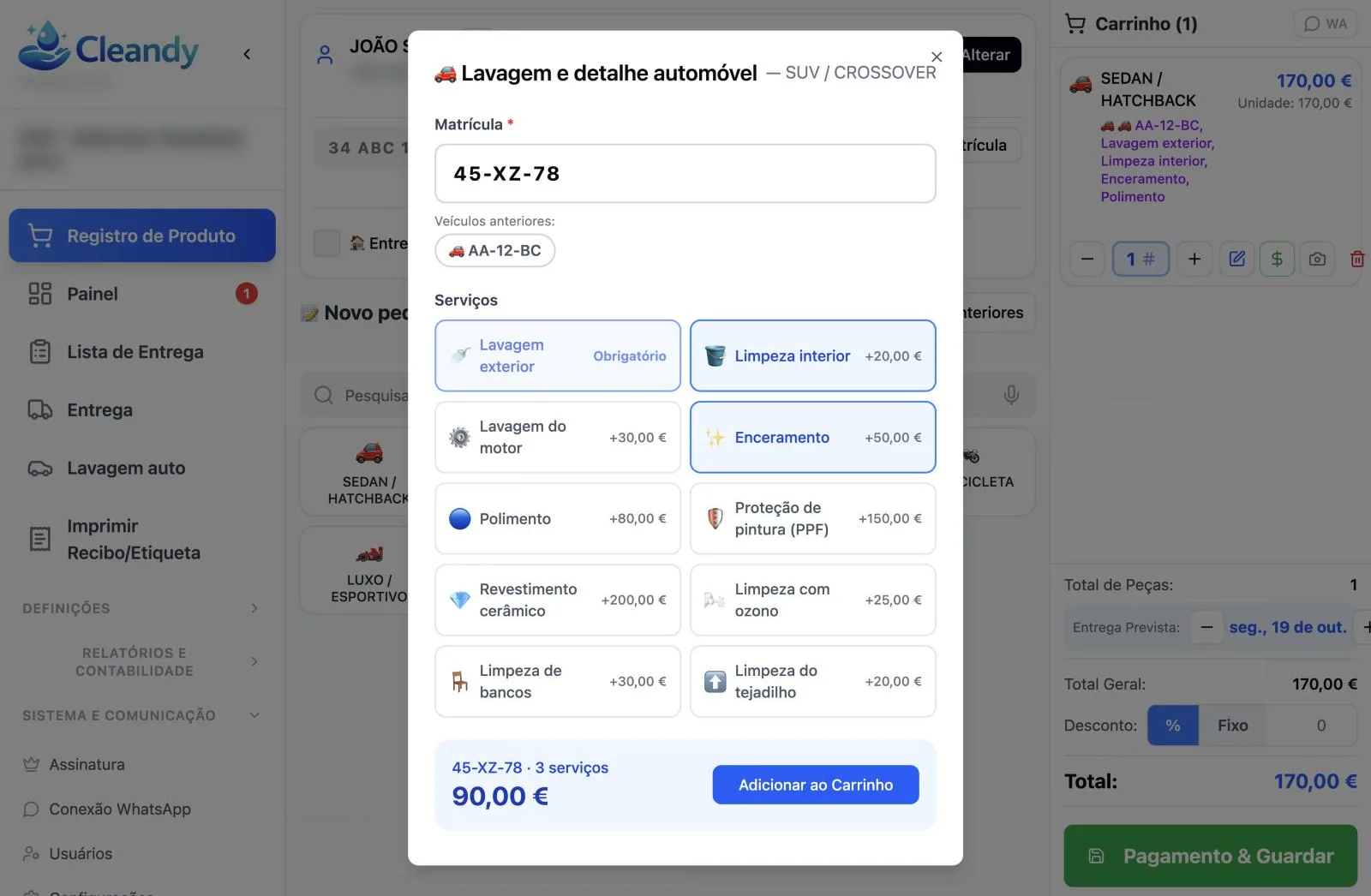This screenshot has height=896, width=1371.
Task: Decrease cart item quantity with minus button
Action: click(1087, 259)
